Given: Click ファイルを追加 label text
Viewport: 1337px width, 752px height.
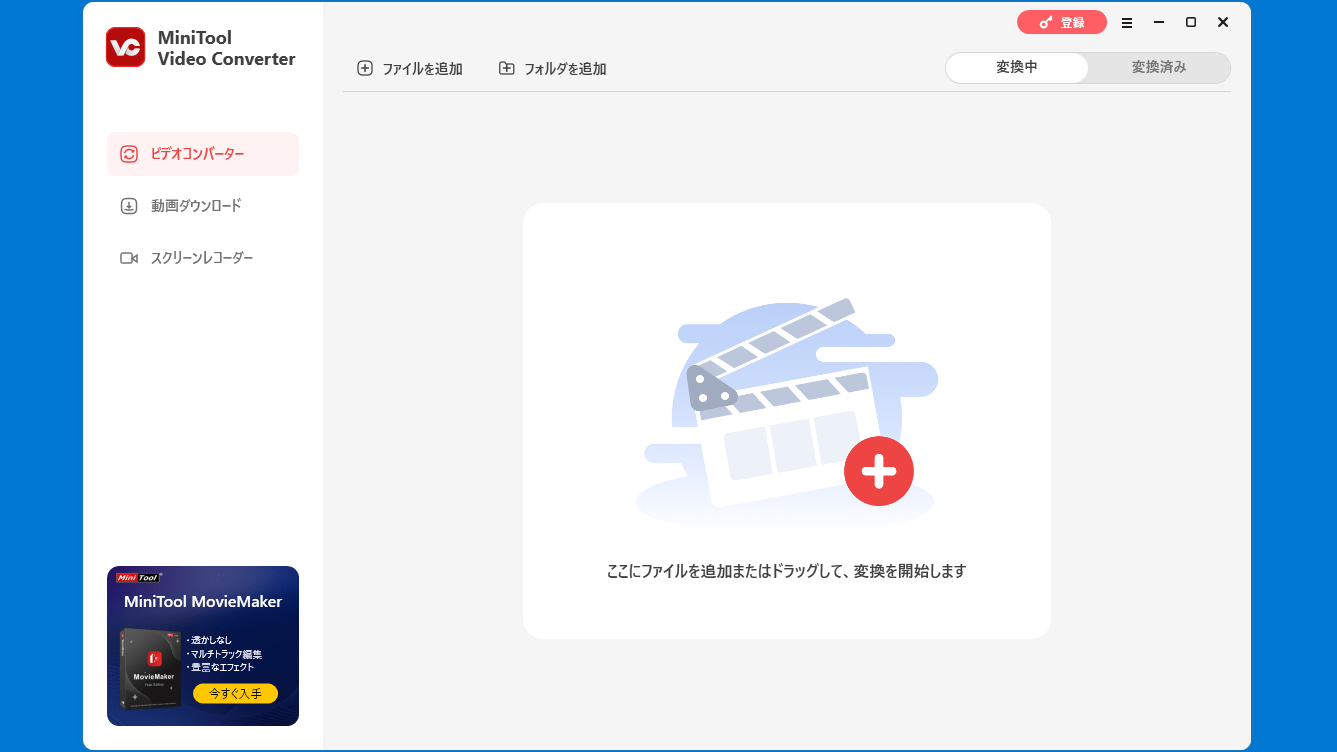Looking at the screenshot, I should tap(422, 69).
